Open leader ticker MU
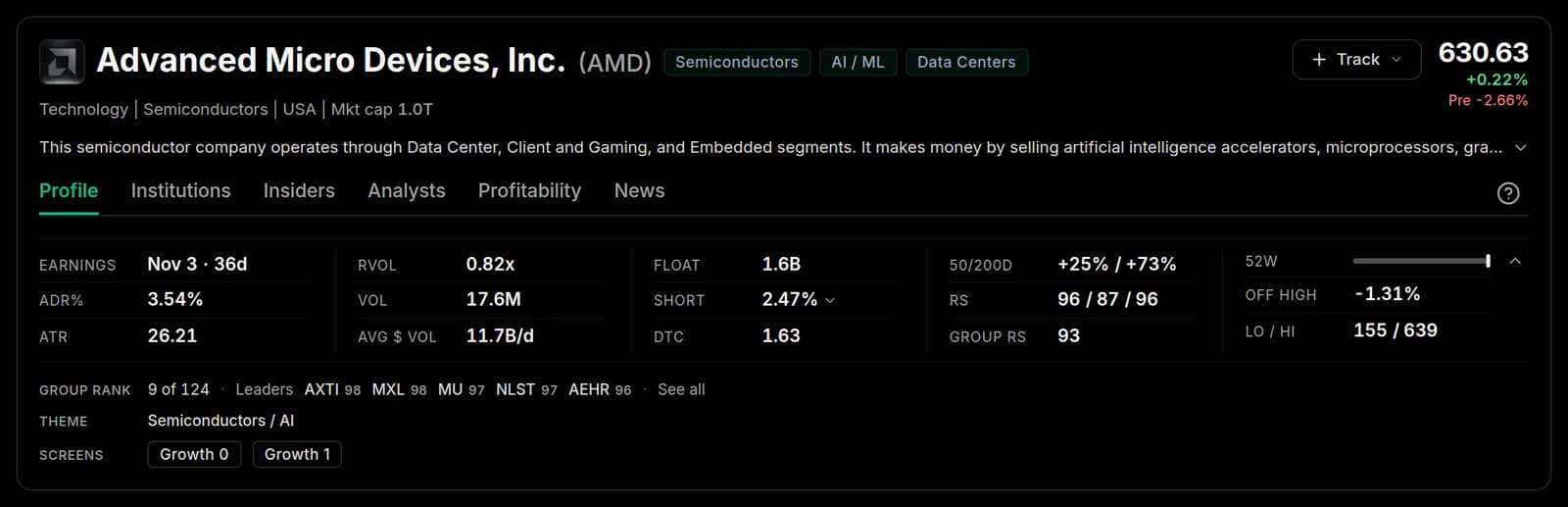This screenshot has width=1568, height=507. (450, 389)
